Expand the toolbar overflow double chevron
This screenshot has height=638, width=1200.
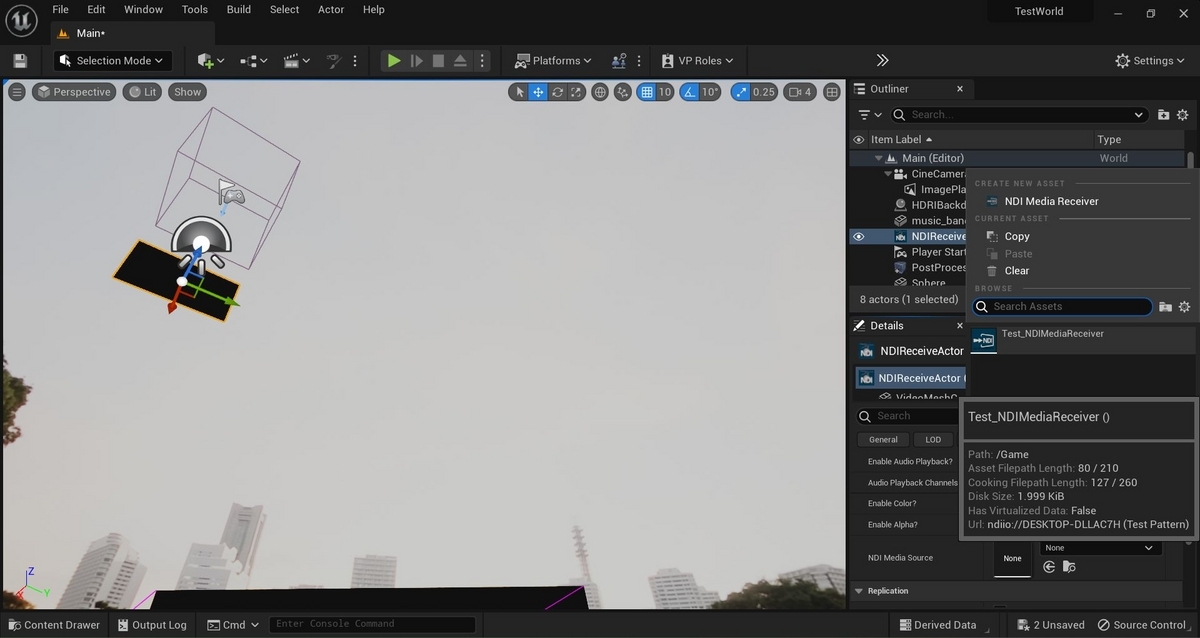[x=882, y=61]
